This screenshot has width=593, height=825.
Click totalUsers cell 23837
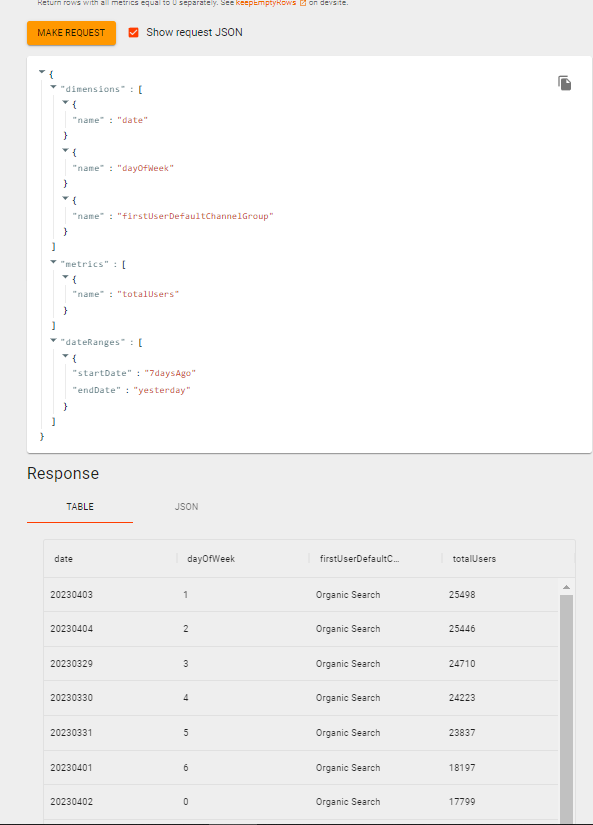coord(462,732)
